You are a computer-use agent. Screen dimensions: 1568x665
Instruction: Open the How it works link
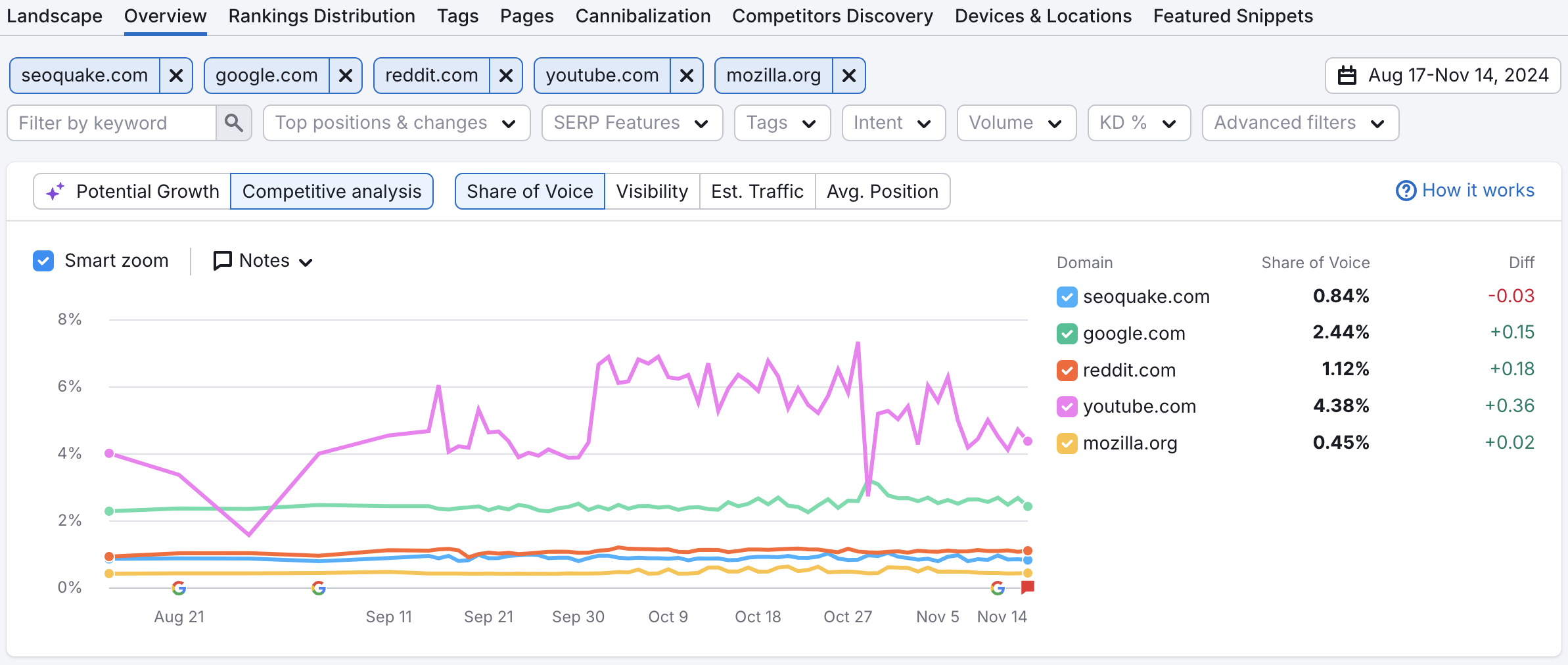1465,191
